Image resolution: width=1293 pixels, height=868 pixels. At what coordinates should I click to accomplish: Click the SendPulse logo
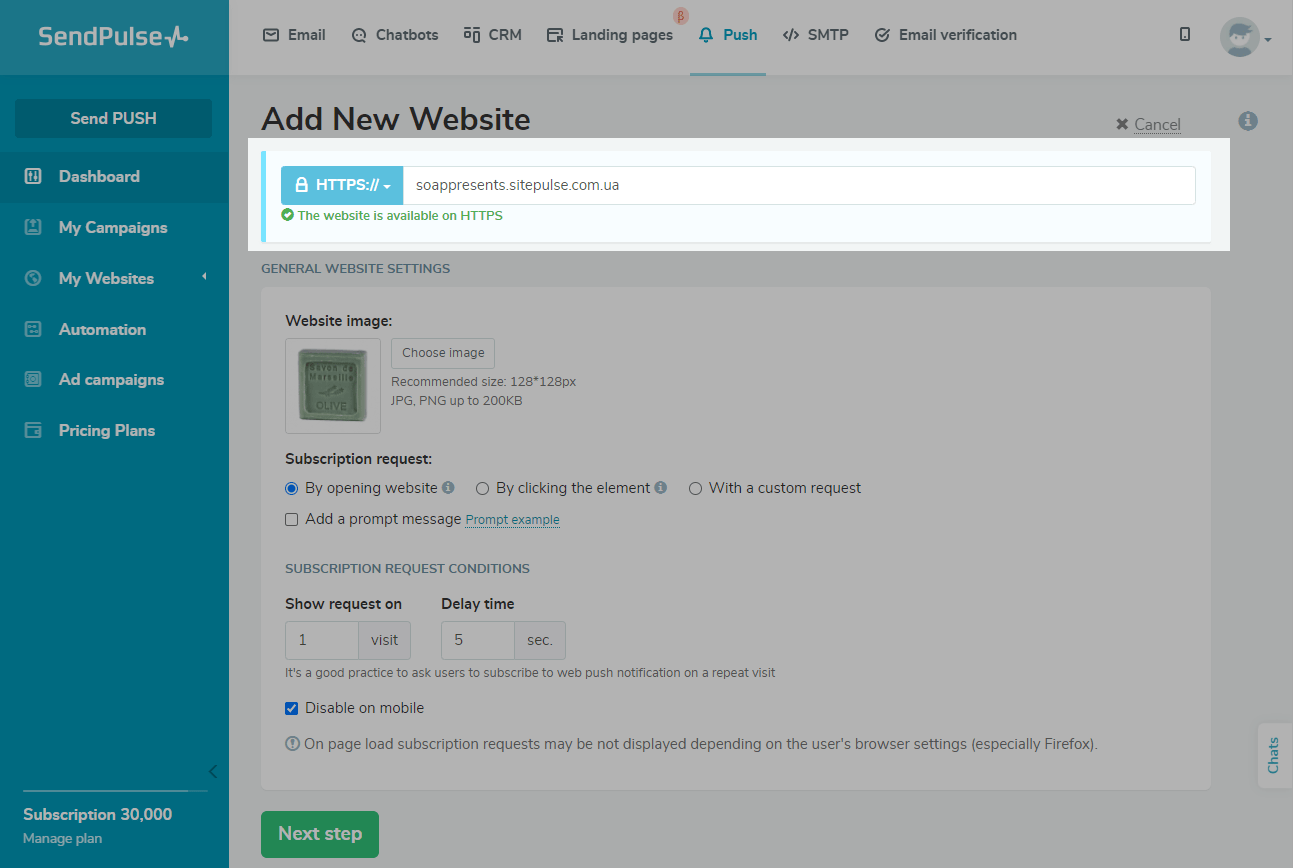coord(114,37)
